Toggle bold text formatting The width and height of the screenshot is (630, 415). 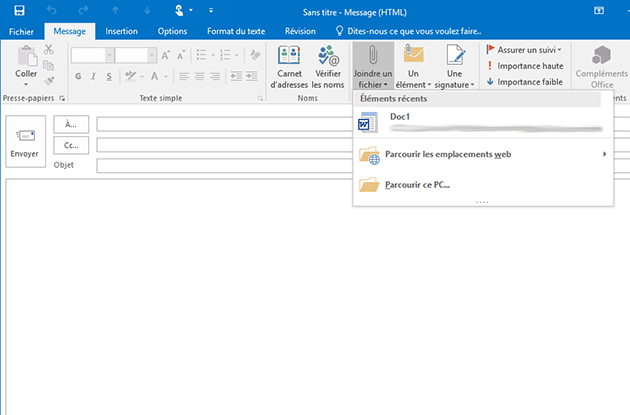pos(78,76)
